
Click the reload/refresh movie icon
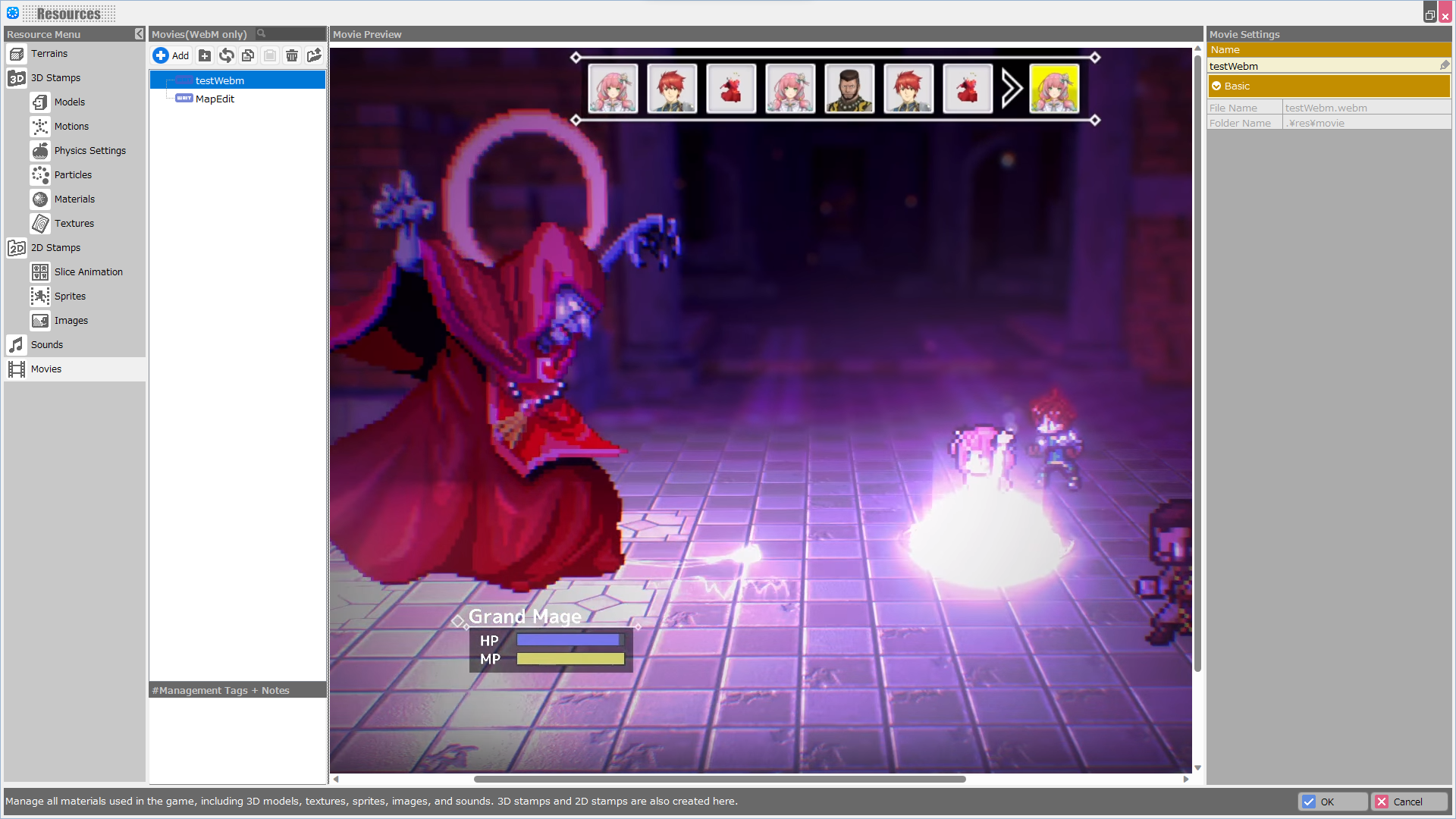[226, 55]
